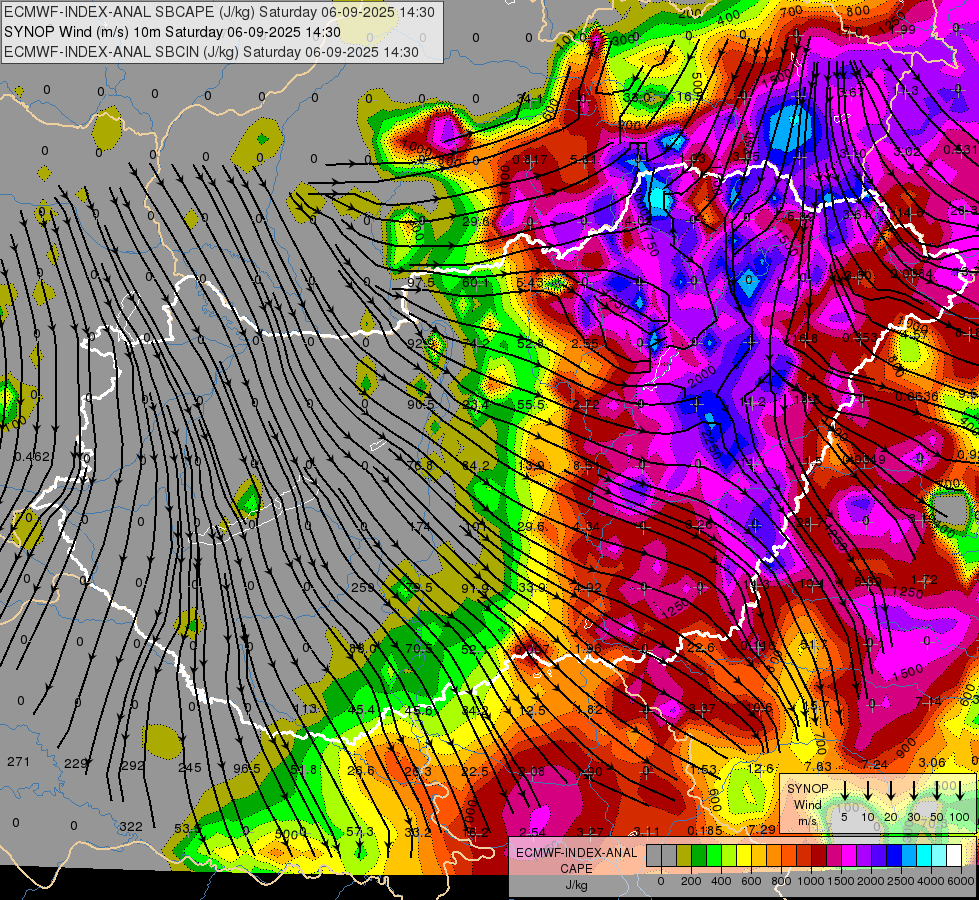The height and width of the screenshot is (900, 979).
Task: Click the 10 m/s wind arrow symbol
Action: coord(868,790)
